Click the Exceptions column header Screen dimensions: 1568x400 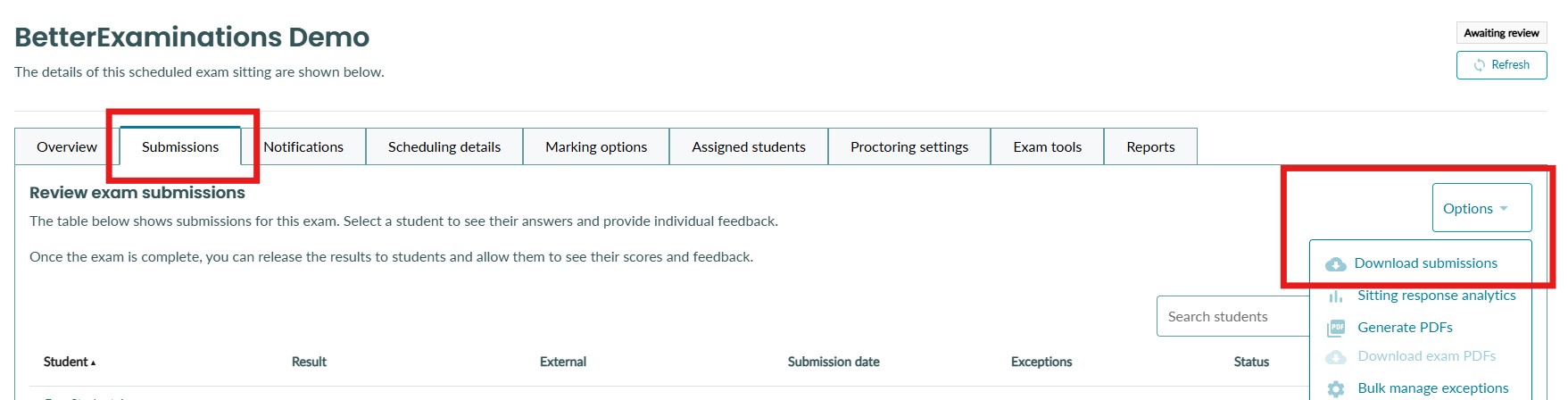pos(1041,362)
